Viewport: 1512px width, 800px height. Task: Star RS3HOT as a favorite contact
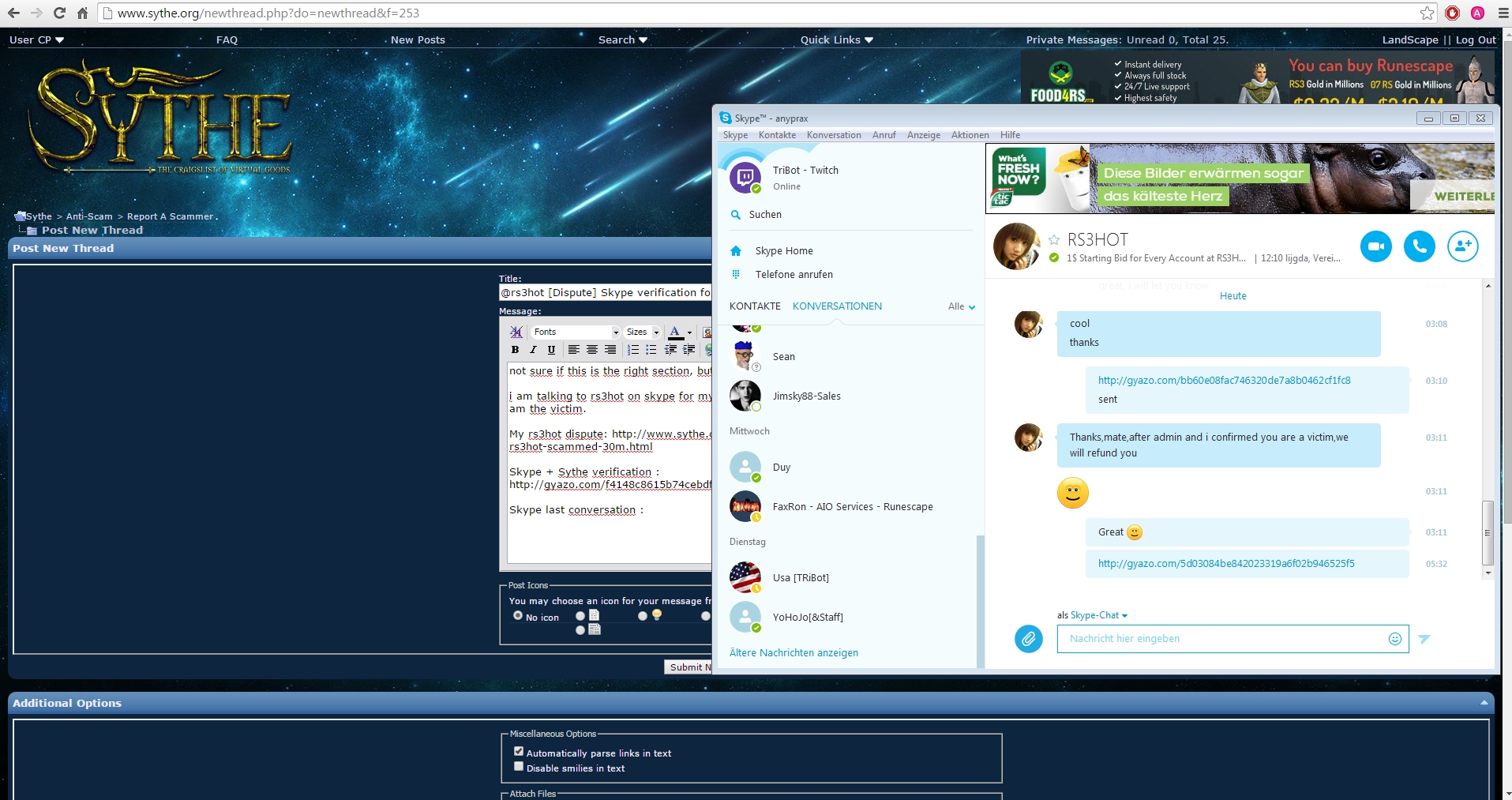click(1054, 239)
